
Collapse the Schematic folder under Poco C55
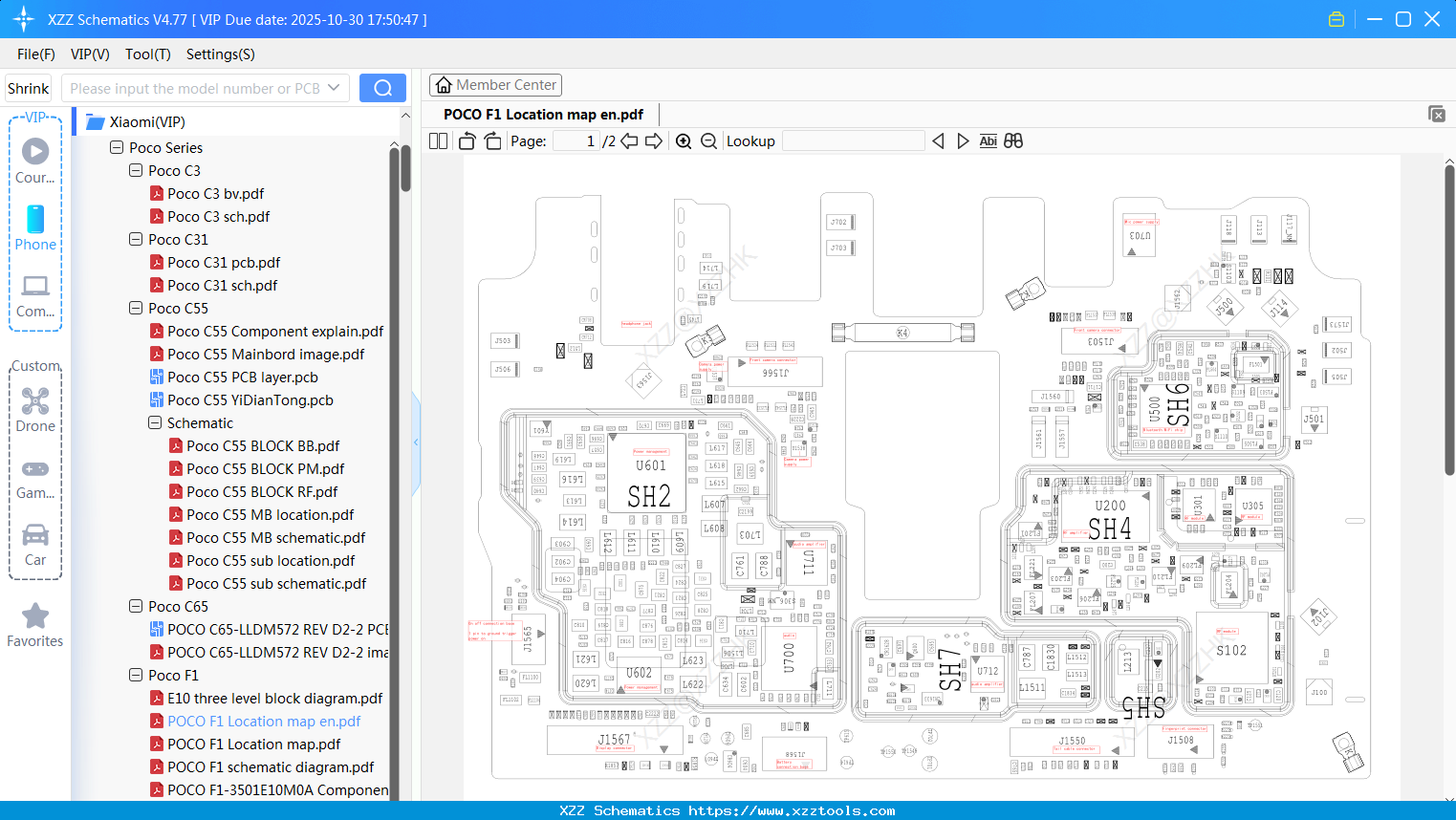(x=154, y=422)
